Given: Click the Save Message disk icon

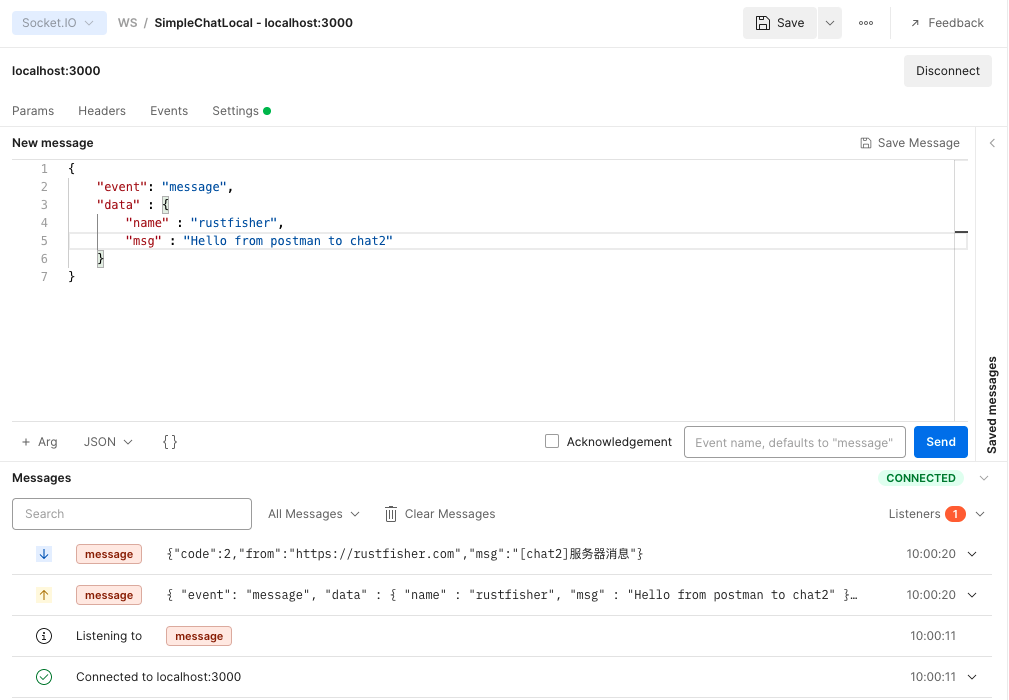Looking at the screenshot, I should click(x=866, y=143).
